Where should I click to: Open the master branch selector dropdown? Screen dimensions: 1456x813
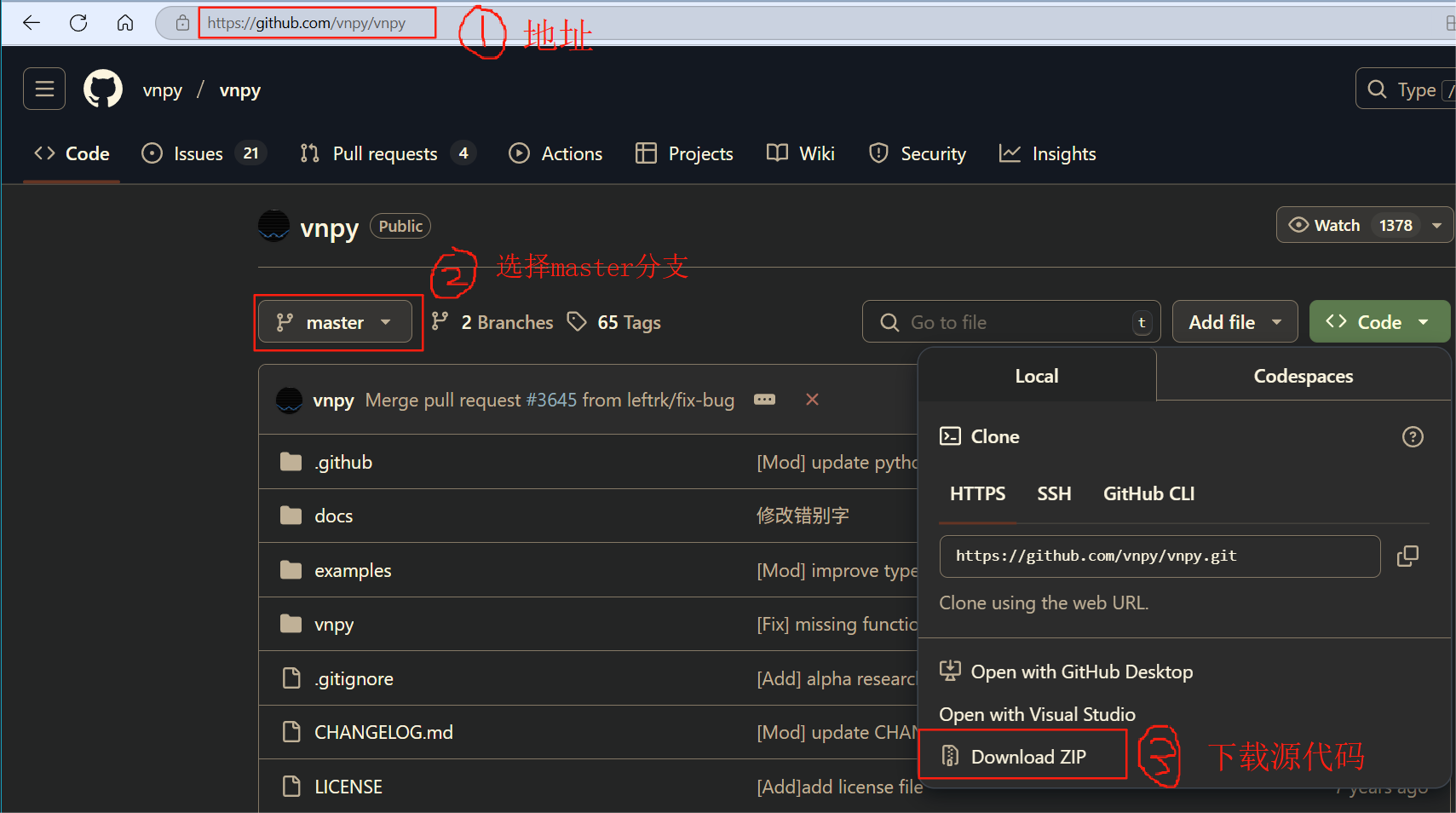(x=335, y=322)
